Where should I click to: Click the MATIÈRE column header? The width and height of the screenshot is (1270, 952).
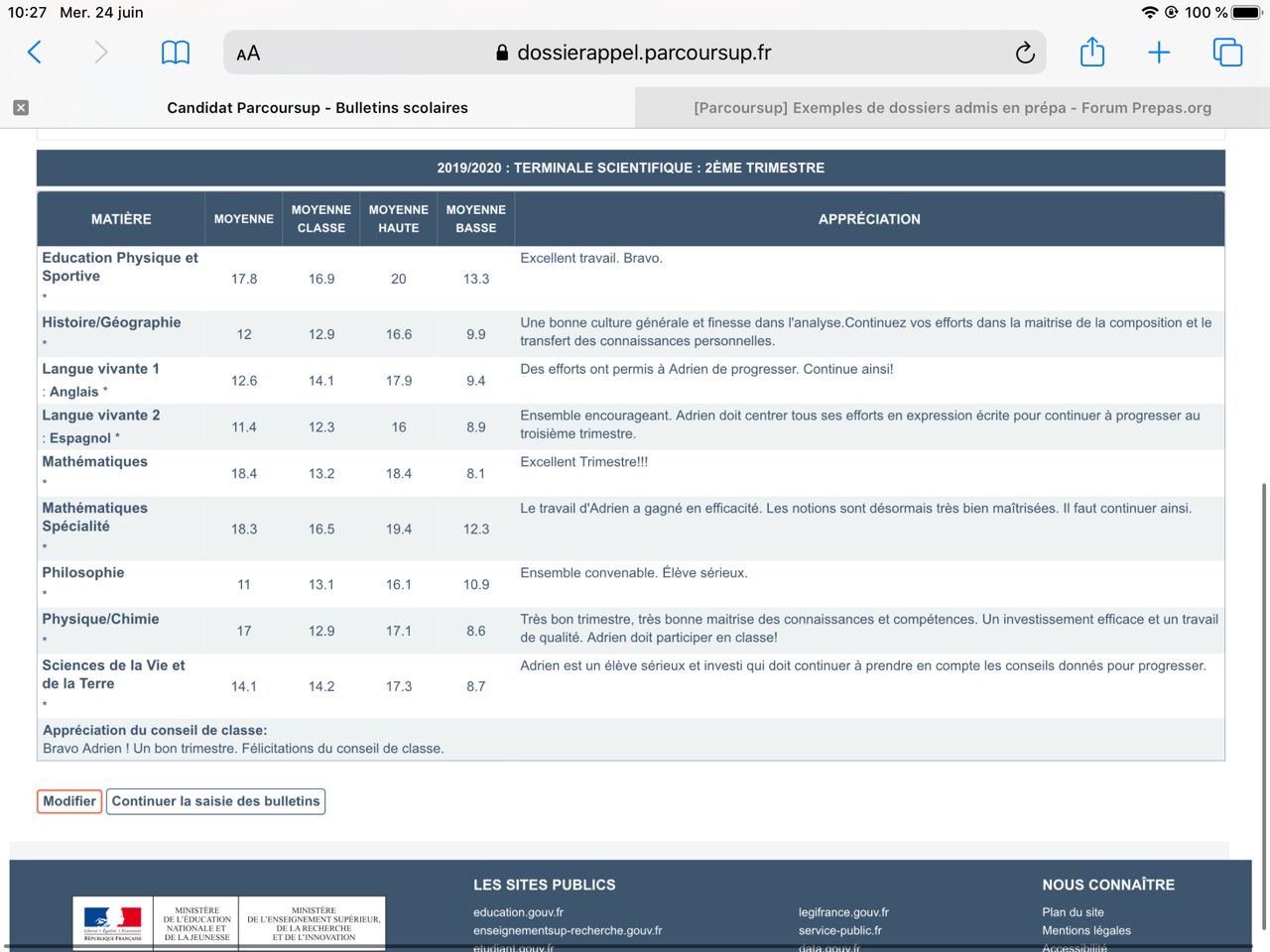click(x=121, y=219)
